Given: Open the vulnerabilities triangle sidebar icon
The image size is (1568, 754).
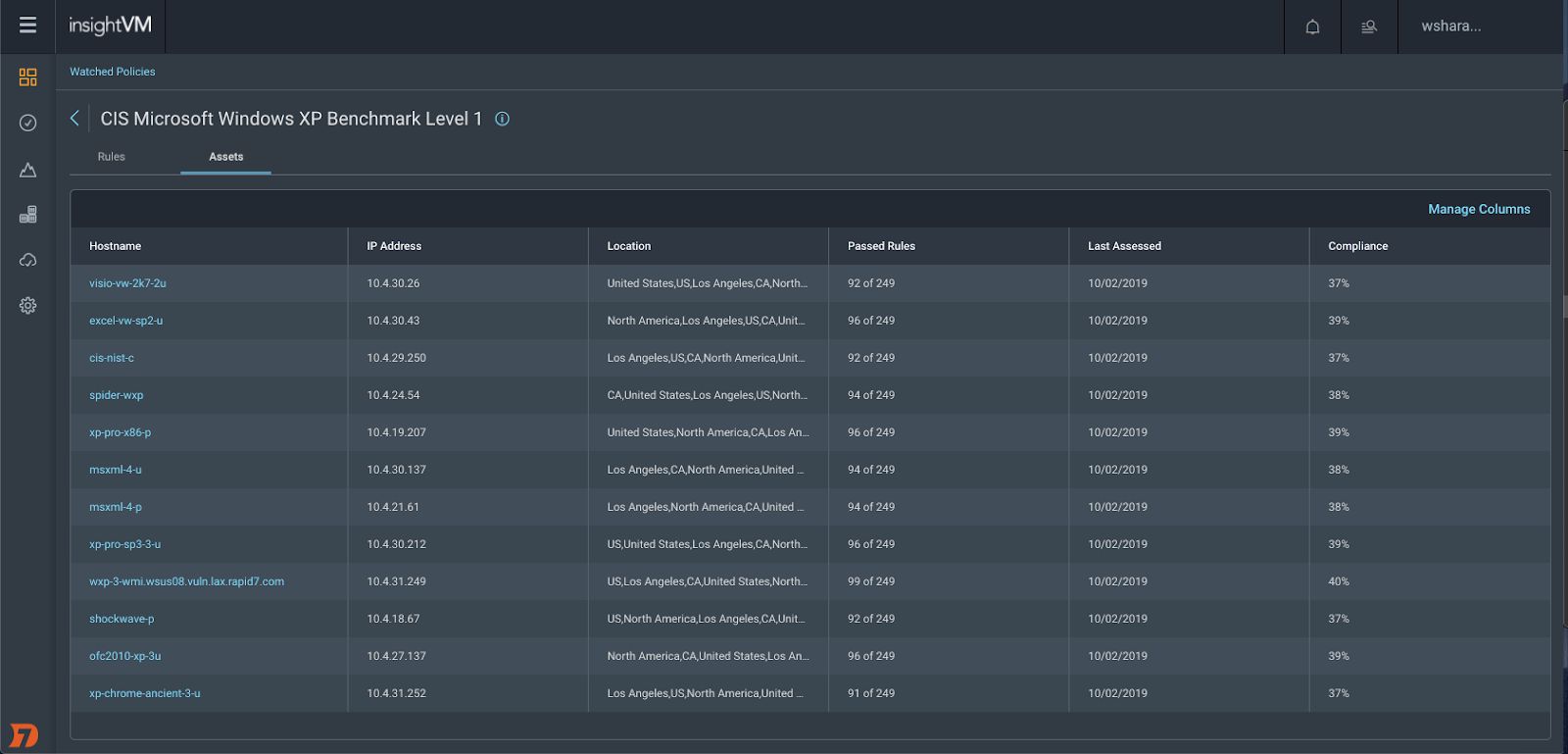Looking at the screenshot, I should pos(27,170).
